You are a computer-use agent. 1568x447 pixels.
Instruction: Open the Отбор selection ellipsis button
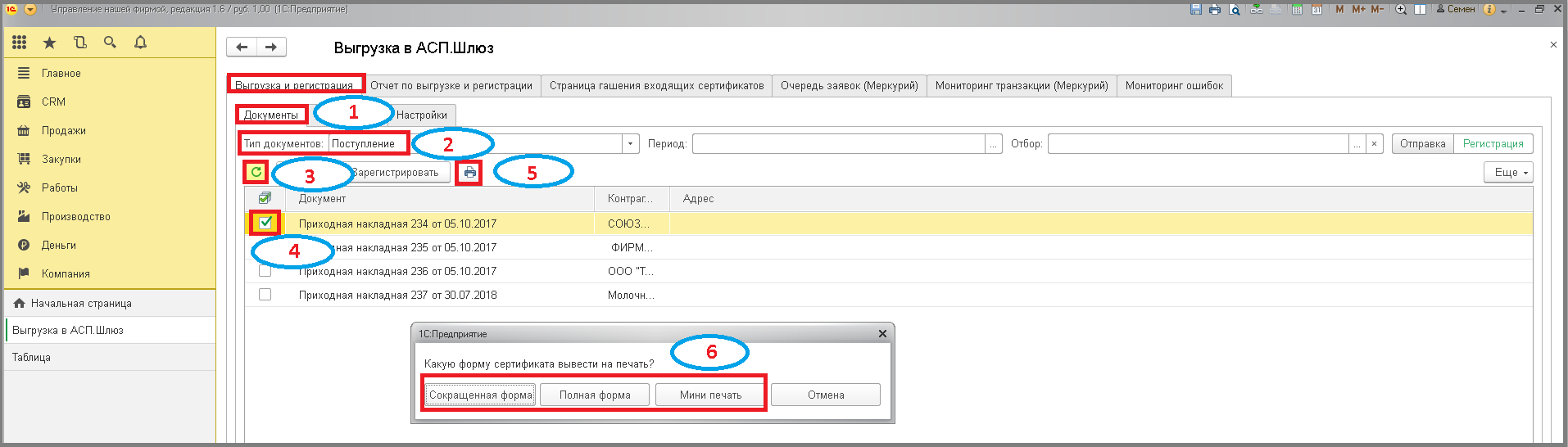[1357, 143]
